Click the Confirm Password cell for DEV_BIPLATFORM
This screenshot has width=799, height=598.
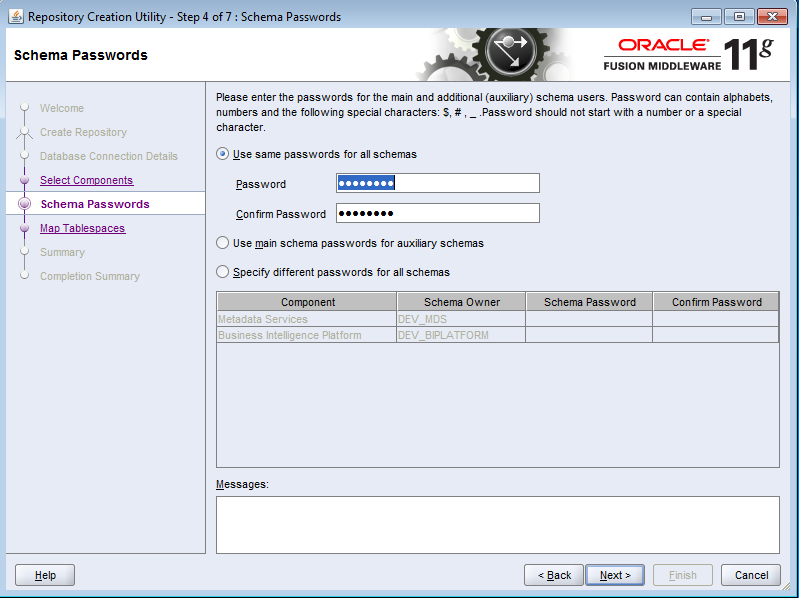(x=716, y=335)
